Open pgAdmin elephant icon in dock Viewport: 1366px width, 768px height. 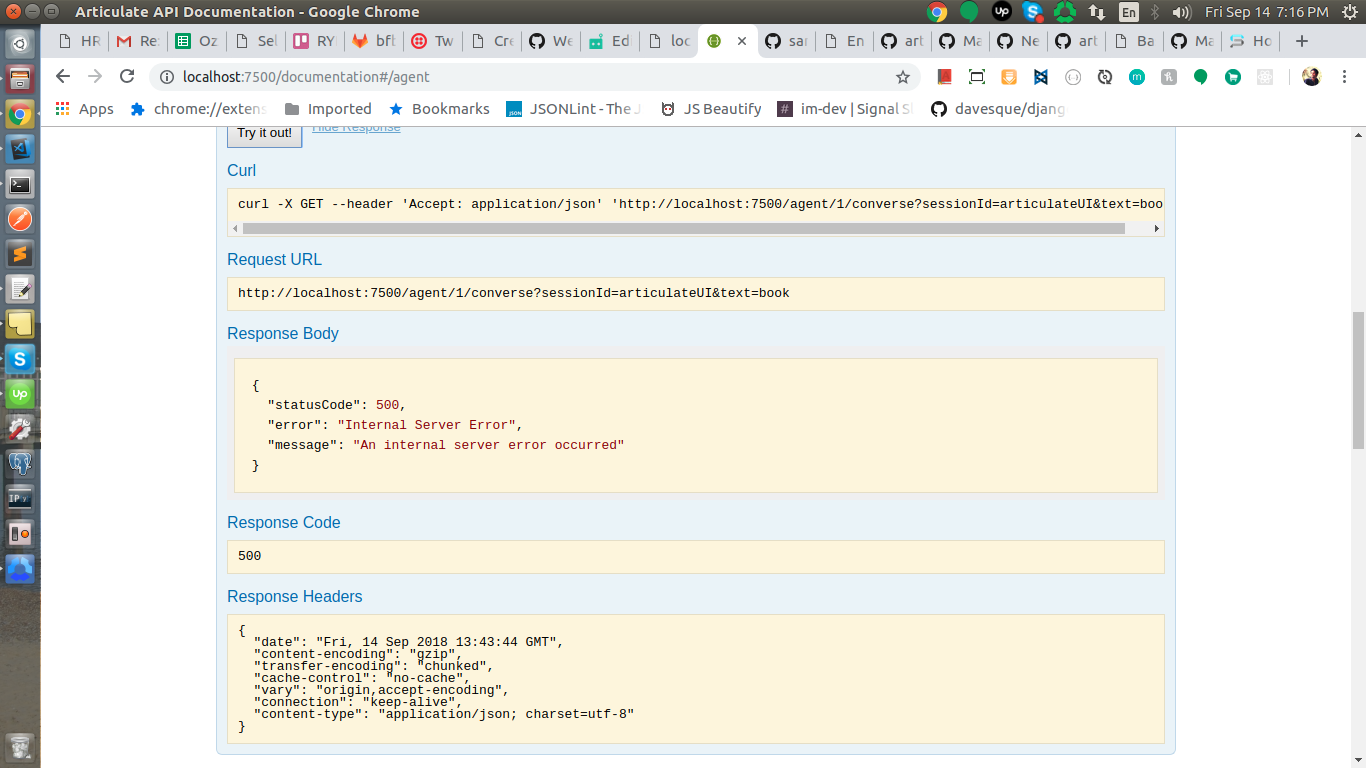[x=20, y=463]
